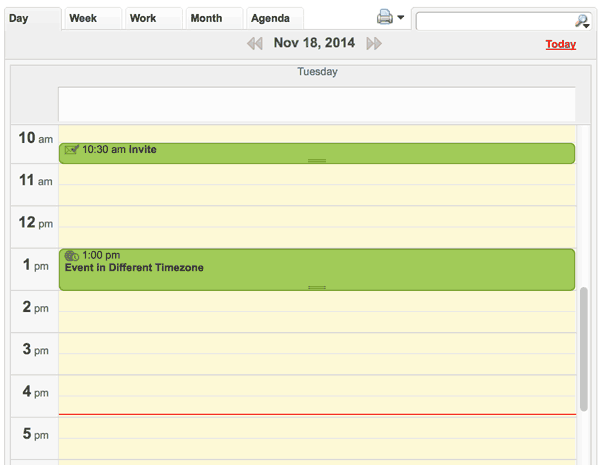Show the Agenda tab
Screen dimensions: 600x465
pyautogui.click(x=275, y=18)
